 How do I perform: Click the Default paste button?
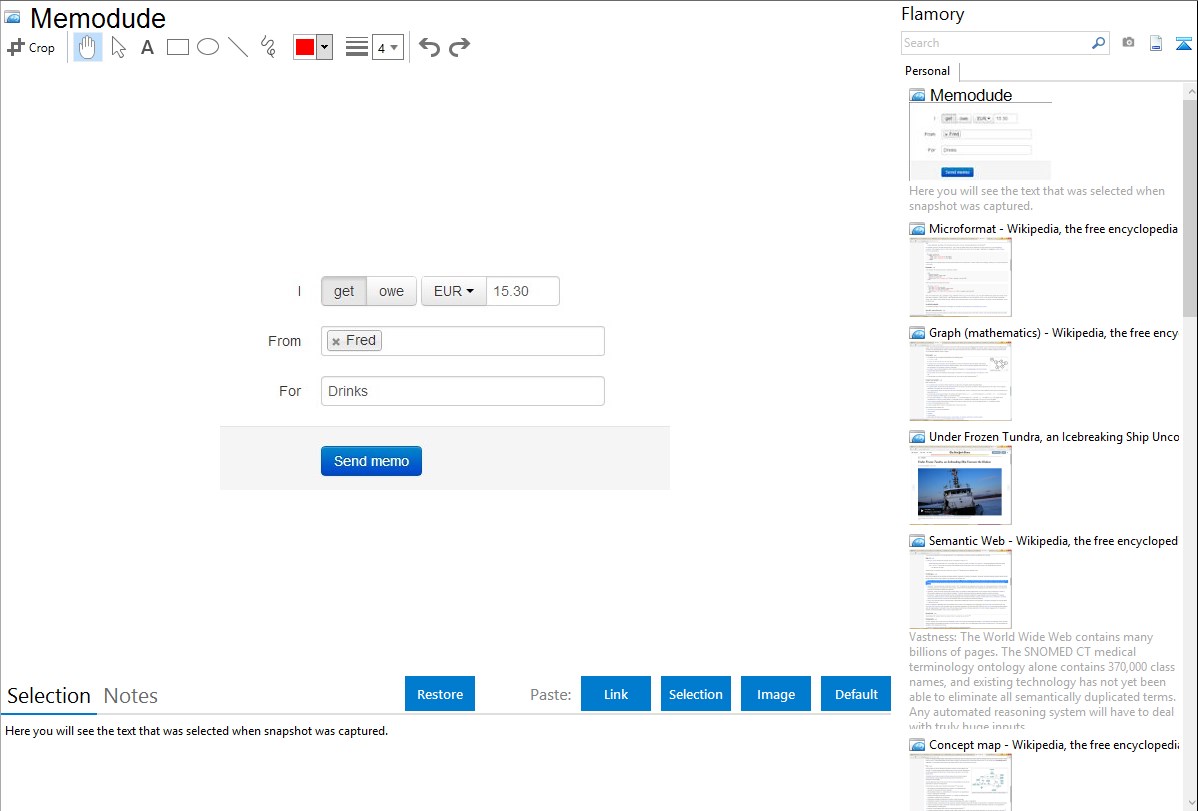pyautogui.click(x=856, y=694)
